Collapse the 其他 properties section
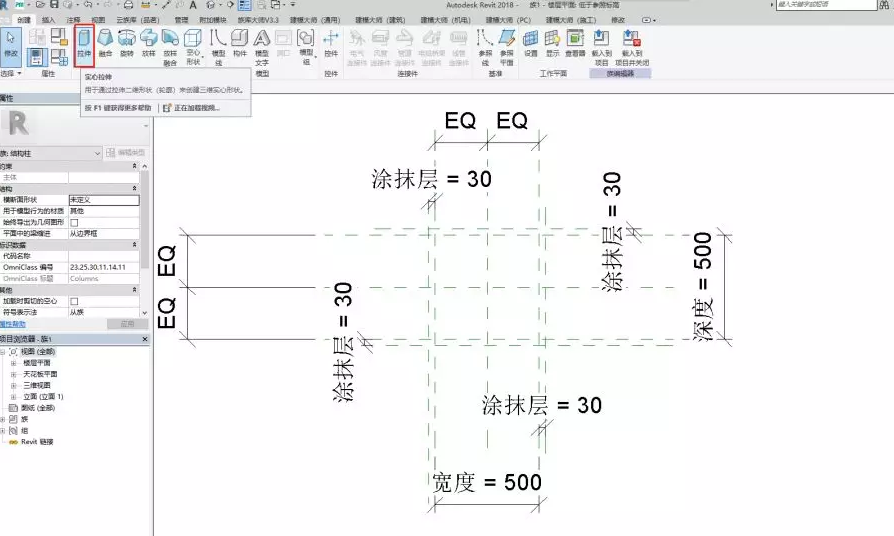This screenshot has width=894, height=536. [x=135, y=290]
